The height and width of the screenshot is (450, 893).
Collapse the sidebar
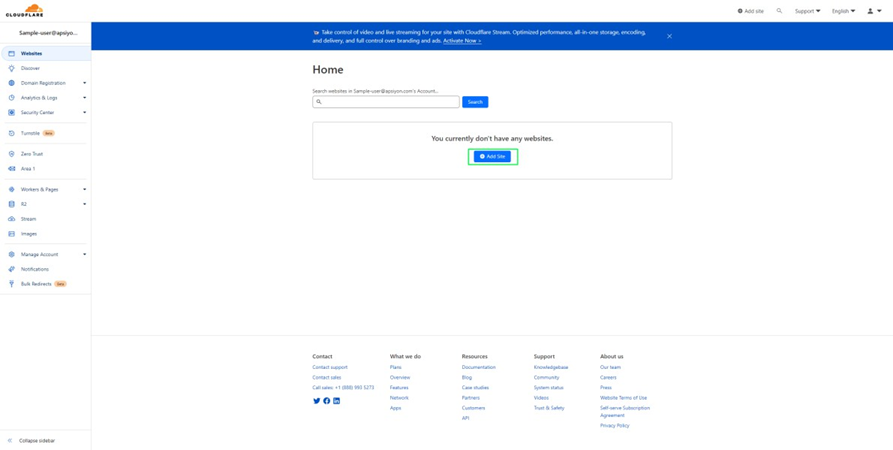[x=32, y=441]
